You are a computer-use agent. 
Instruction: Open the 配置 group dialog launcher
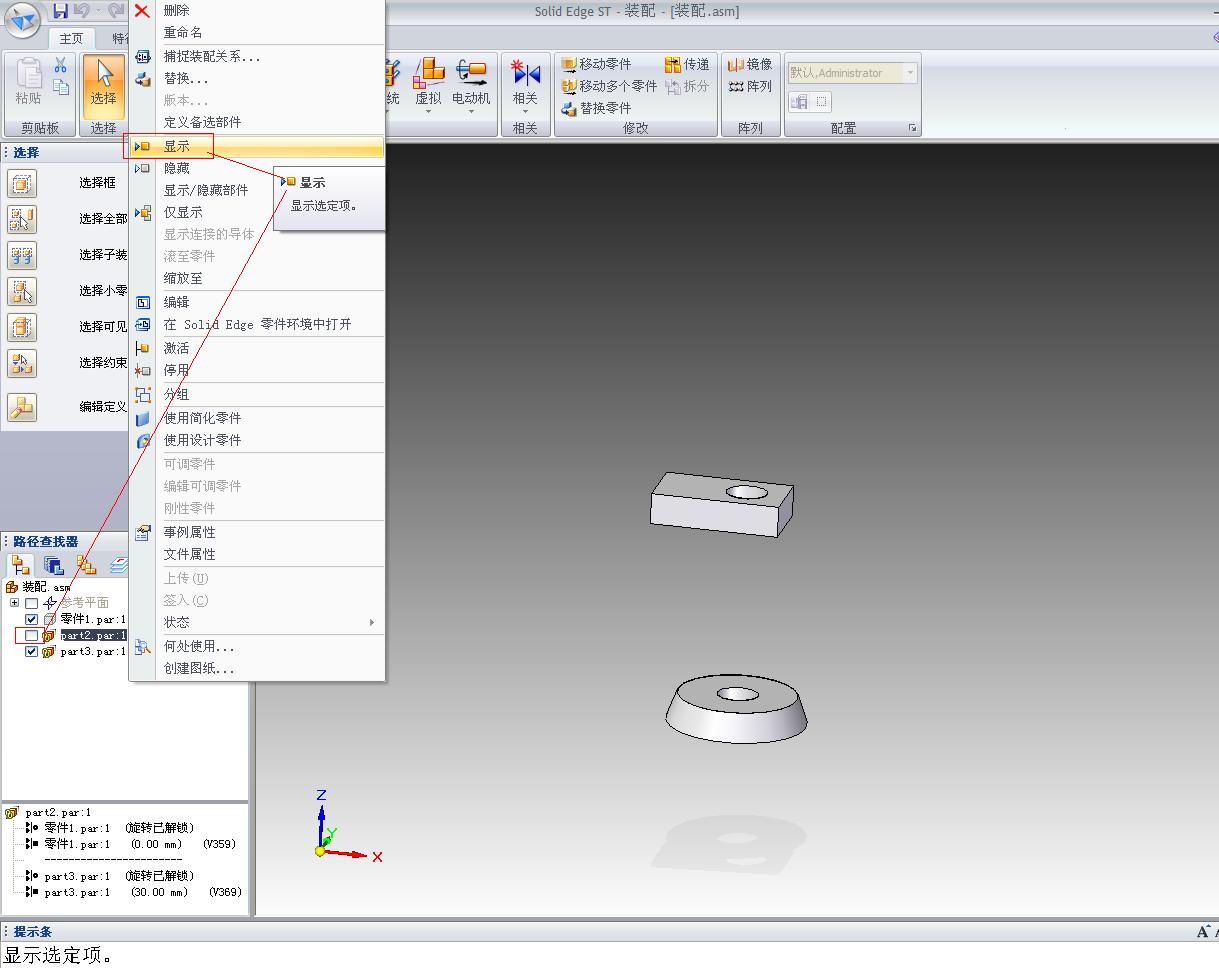click(912, 128)
